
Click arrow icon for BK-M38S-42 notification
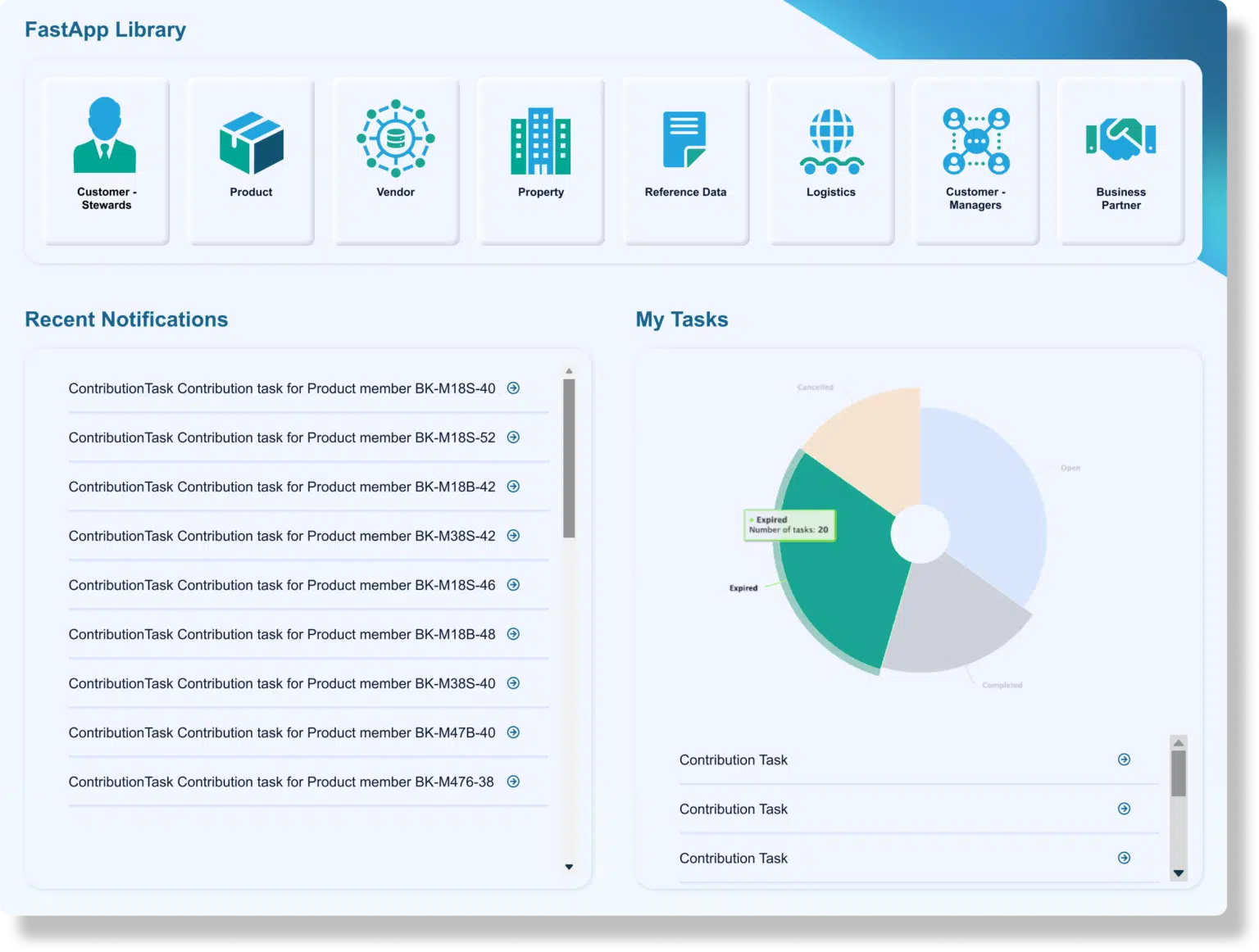click(513, 536)
